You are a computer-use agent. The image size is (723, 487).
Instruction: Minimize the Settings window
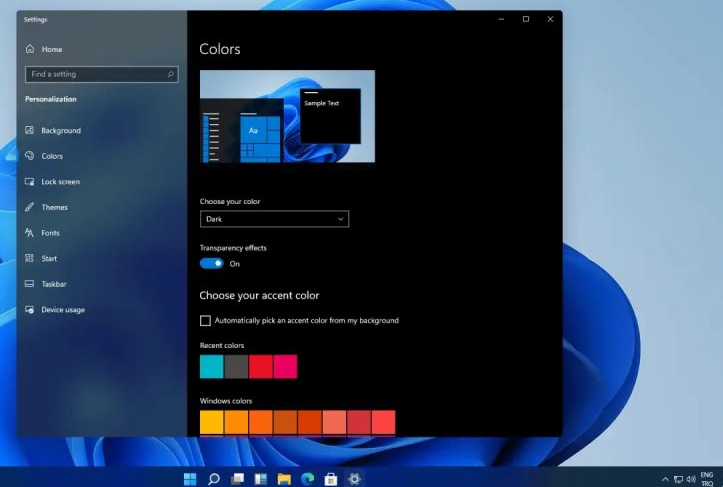[501, 19]
